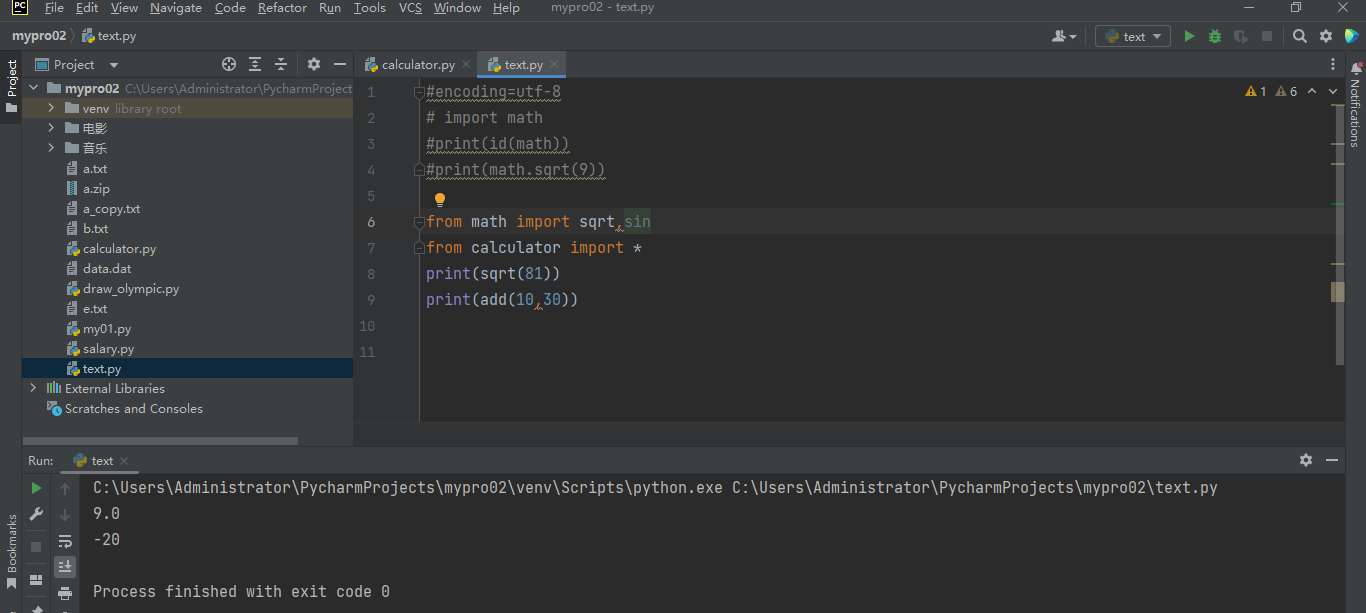This screenshot has width=1366, height=613.
Task: Select data.dat in project tree
Action: point(106,268)
